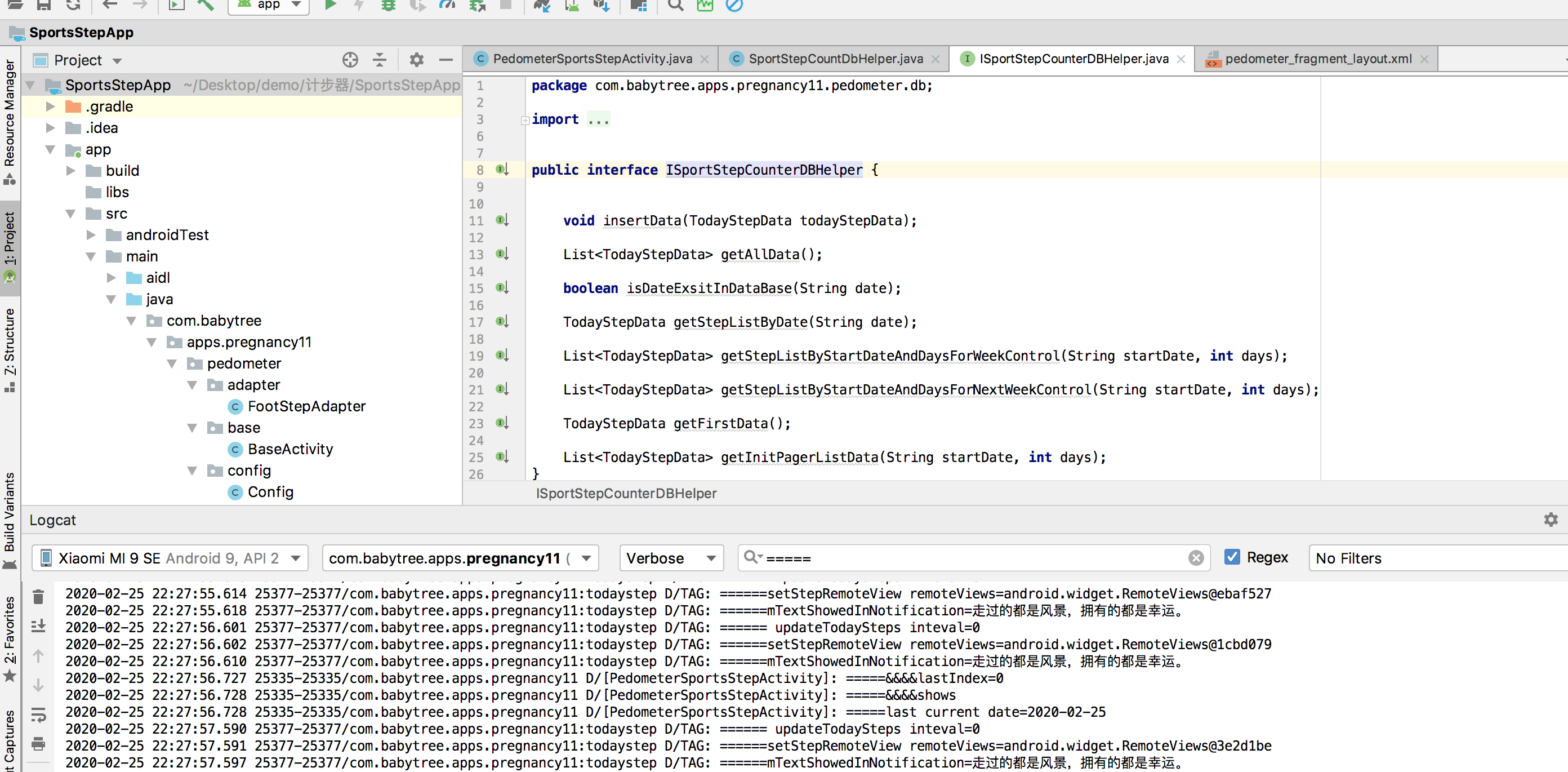Open the Android profiler gauge icon
This screenshot has width=1568, height=772.
[x=447, y=6]
